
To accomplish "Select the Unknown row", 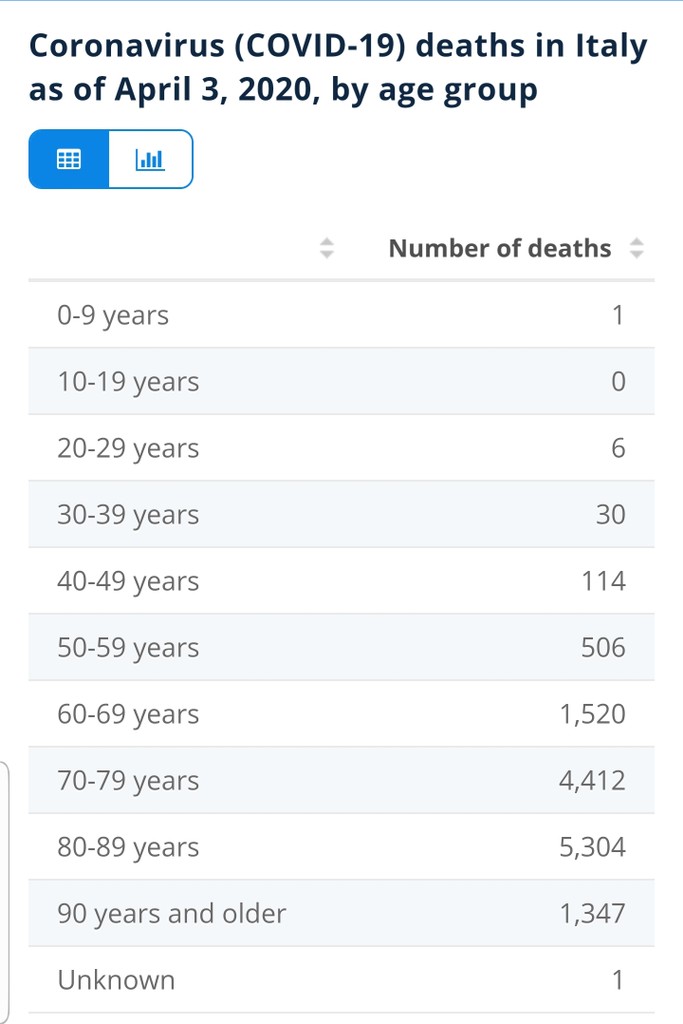I will [x=342, y=980].
